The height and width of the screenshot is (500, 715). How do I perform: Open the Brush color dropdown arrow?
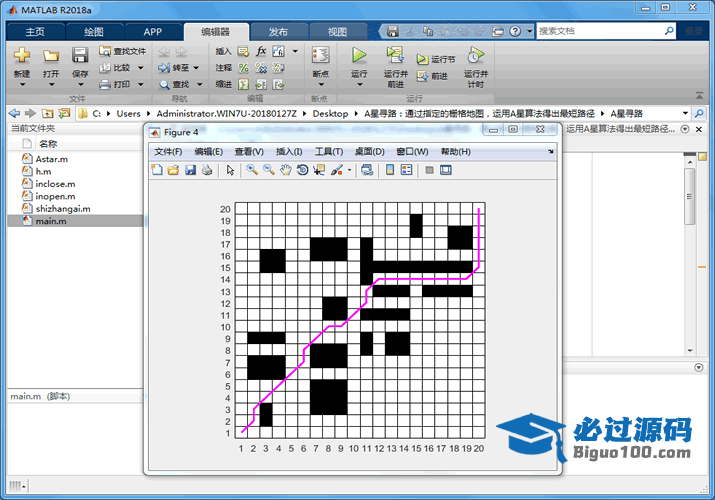tap(349, 170)
